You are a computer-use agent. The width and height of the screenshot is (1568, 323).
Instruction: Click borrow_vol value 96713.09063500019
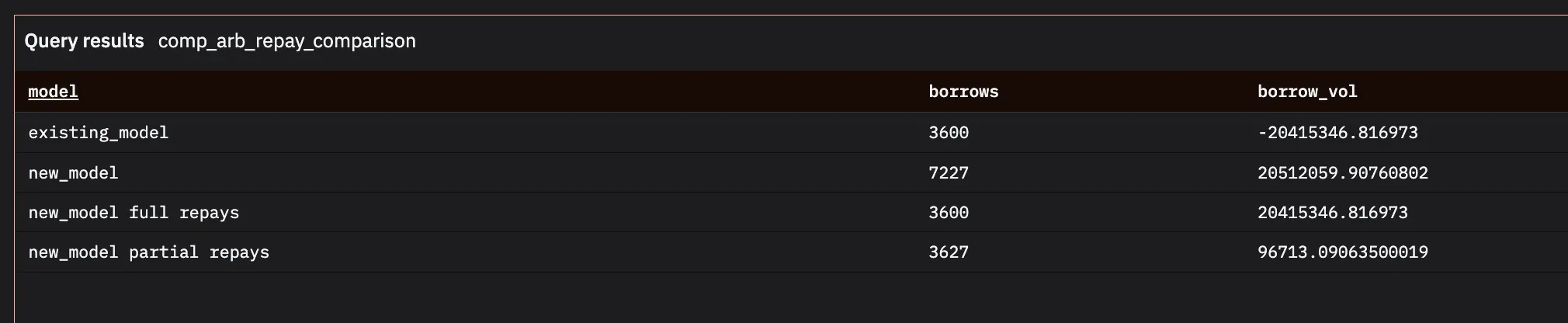tap(1343, 252)
